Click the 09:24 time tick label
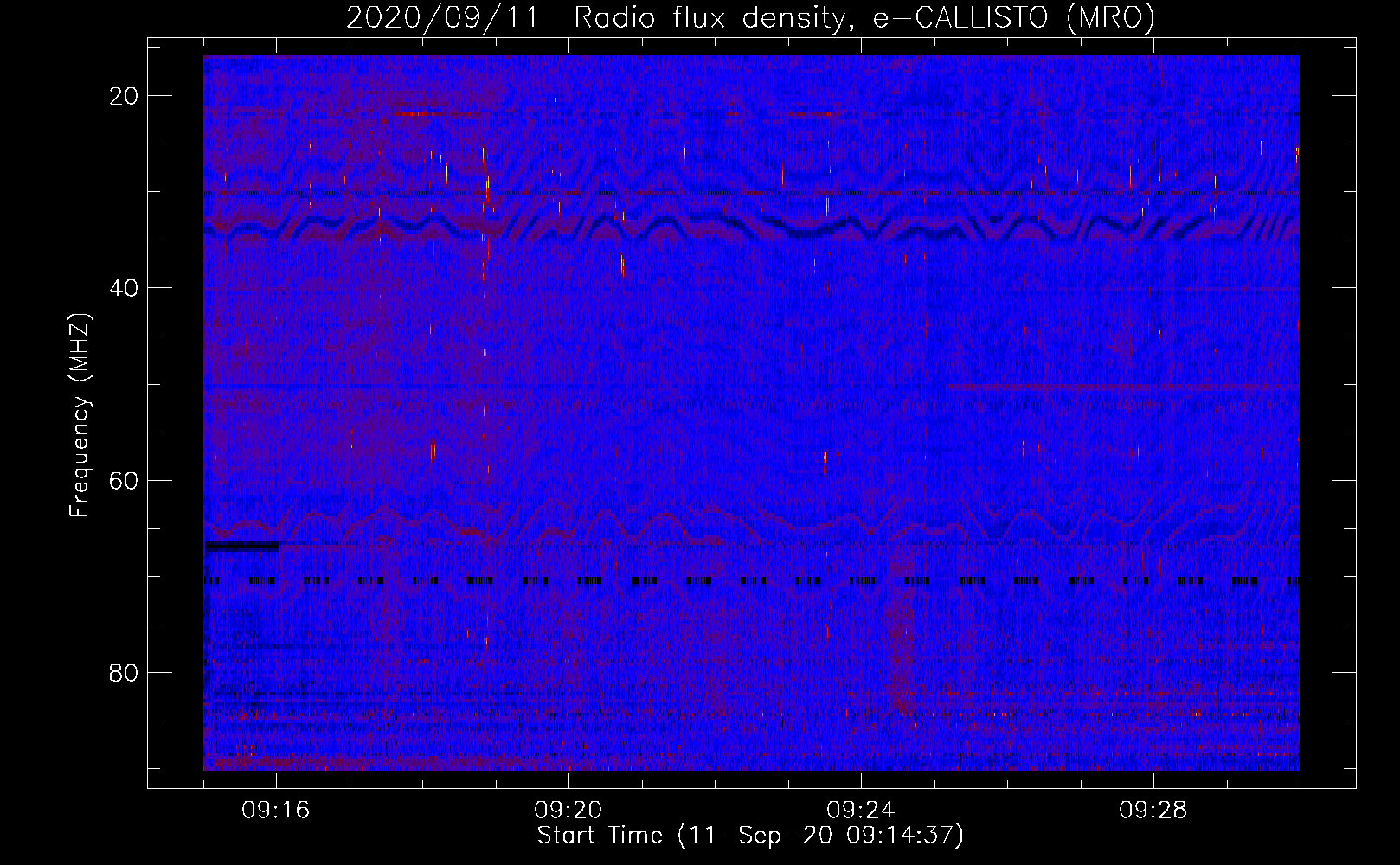Screen dimensions: 1400x865 861,811
